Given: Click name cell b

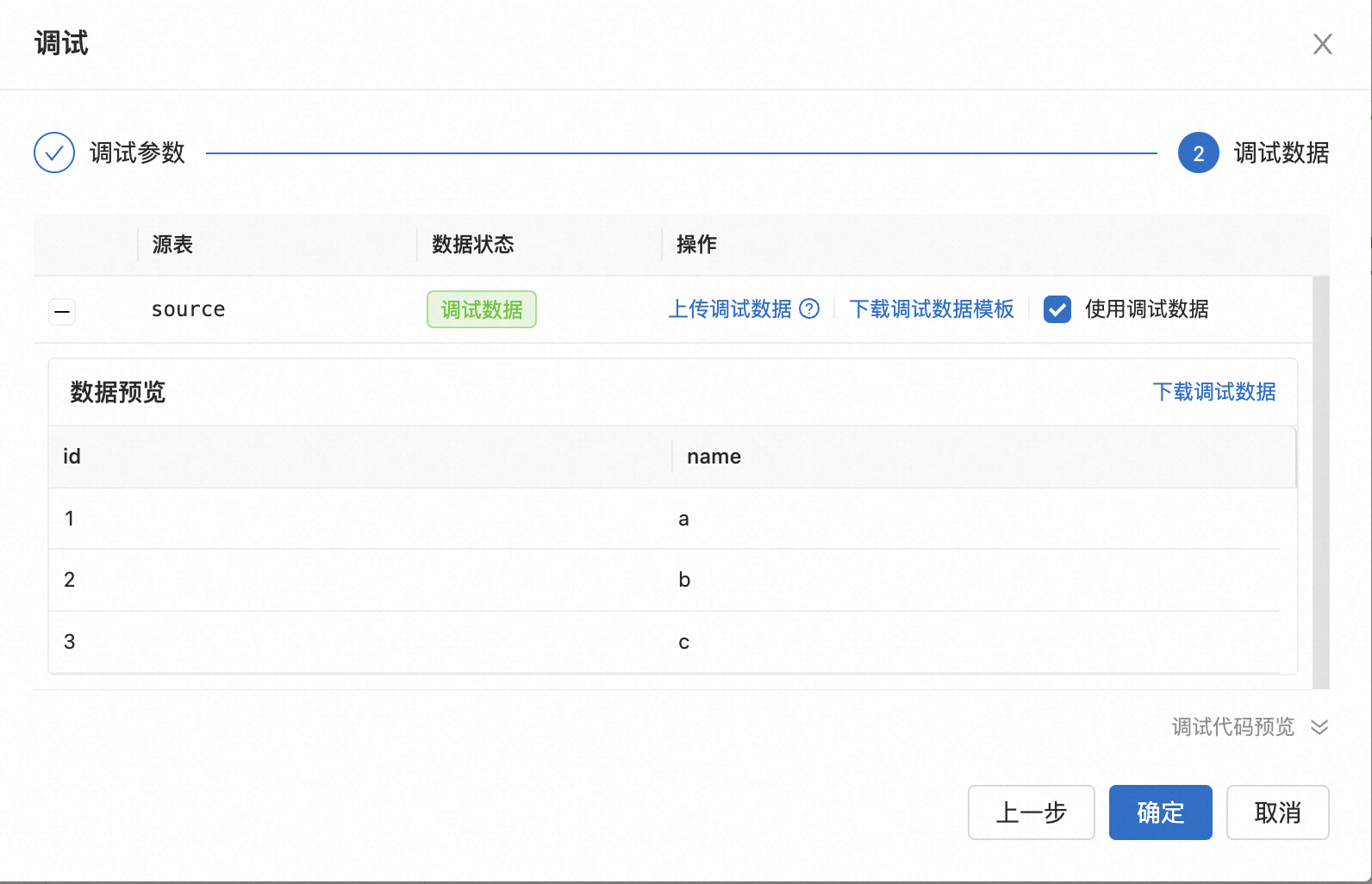Looking at the screenshot, I should click(x=684, y=580).
